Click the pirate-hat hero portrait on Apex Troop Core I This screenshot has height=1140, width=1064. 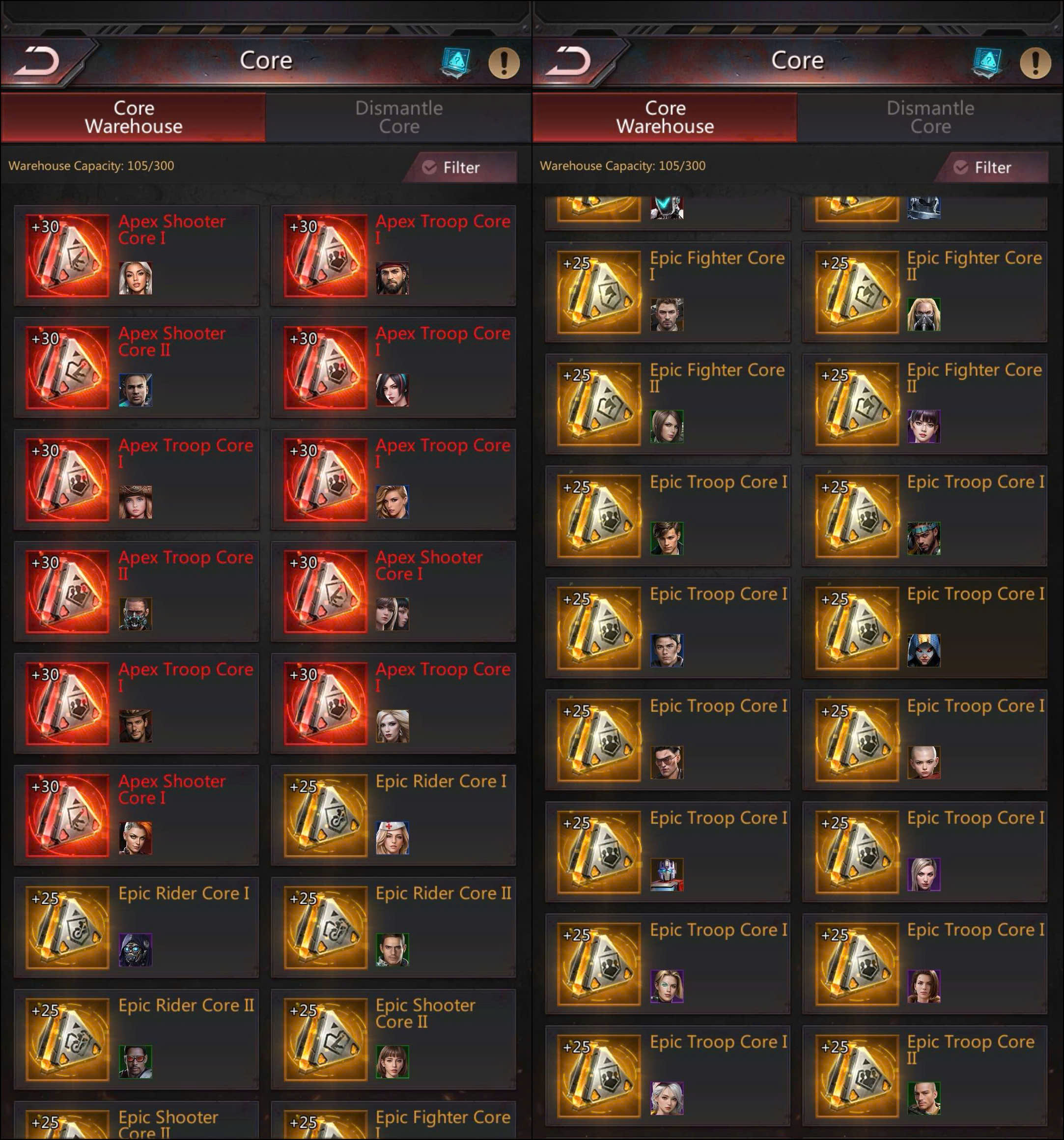click(392, 278)
